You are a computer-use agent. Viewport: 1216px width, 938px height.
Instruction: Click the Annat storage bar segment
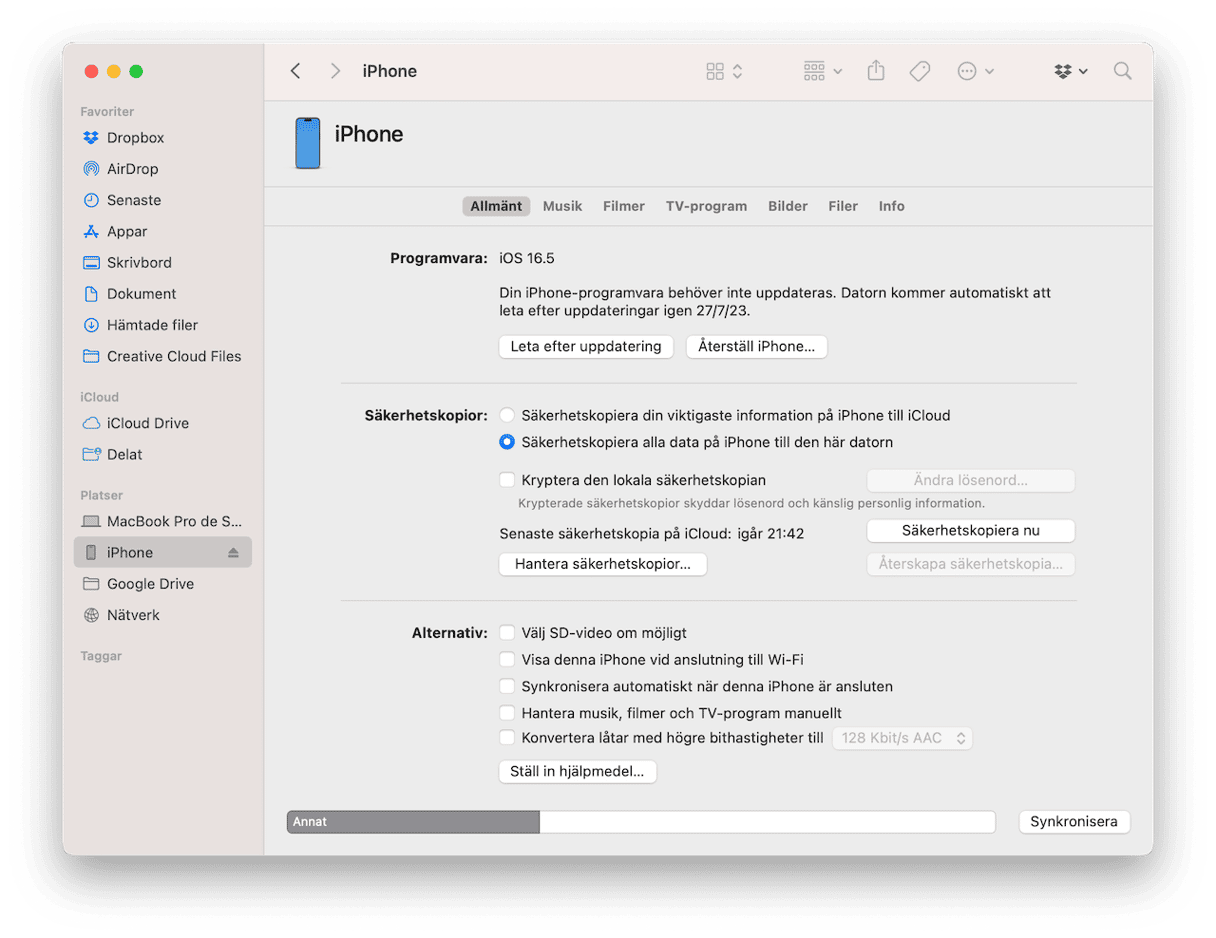tap(413, 822)
